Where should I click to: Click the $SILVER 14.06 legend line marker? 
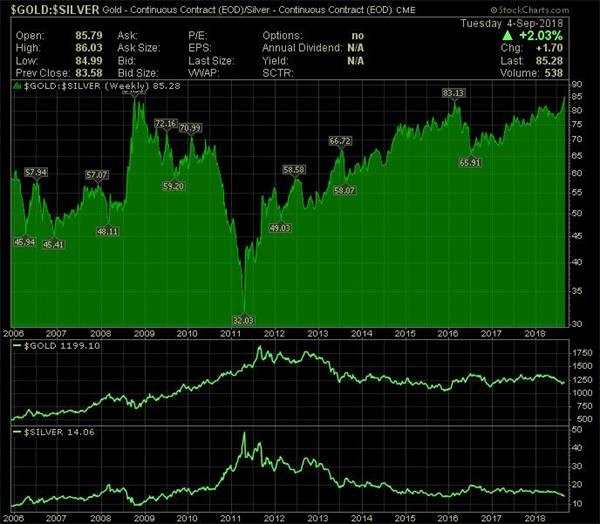(17, 432)
